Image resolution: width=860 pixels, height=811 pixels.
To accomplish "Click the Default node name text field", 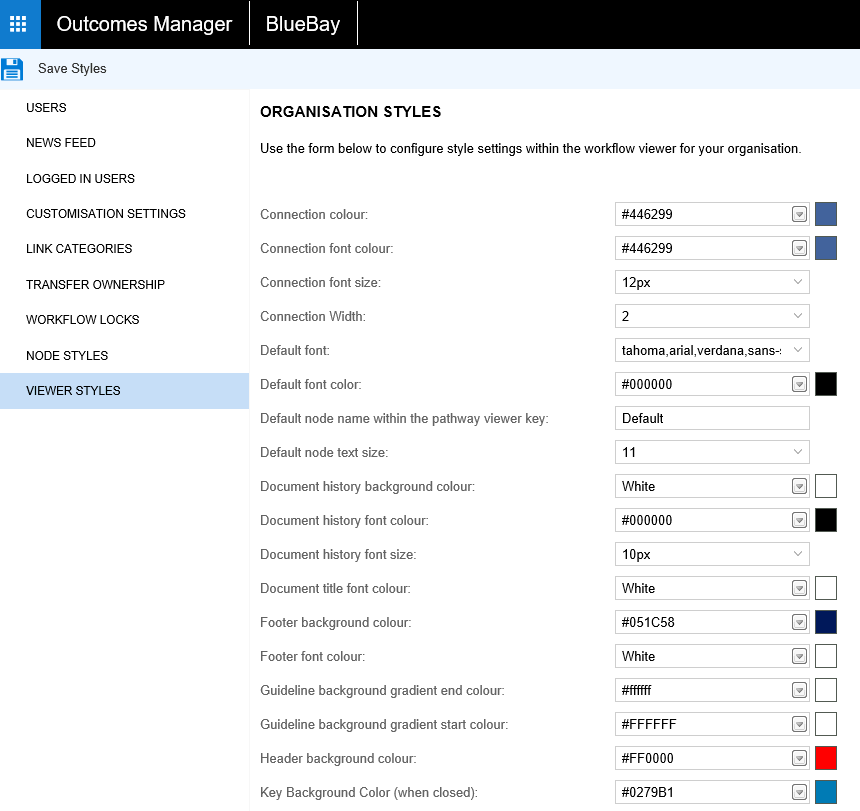I will click(x=711, y=418).
